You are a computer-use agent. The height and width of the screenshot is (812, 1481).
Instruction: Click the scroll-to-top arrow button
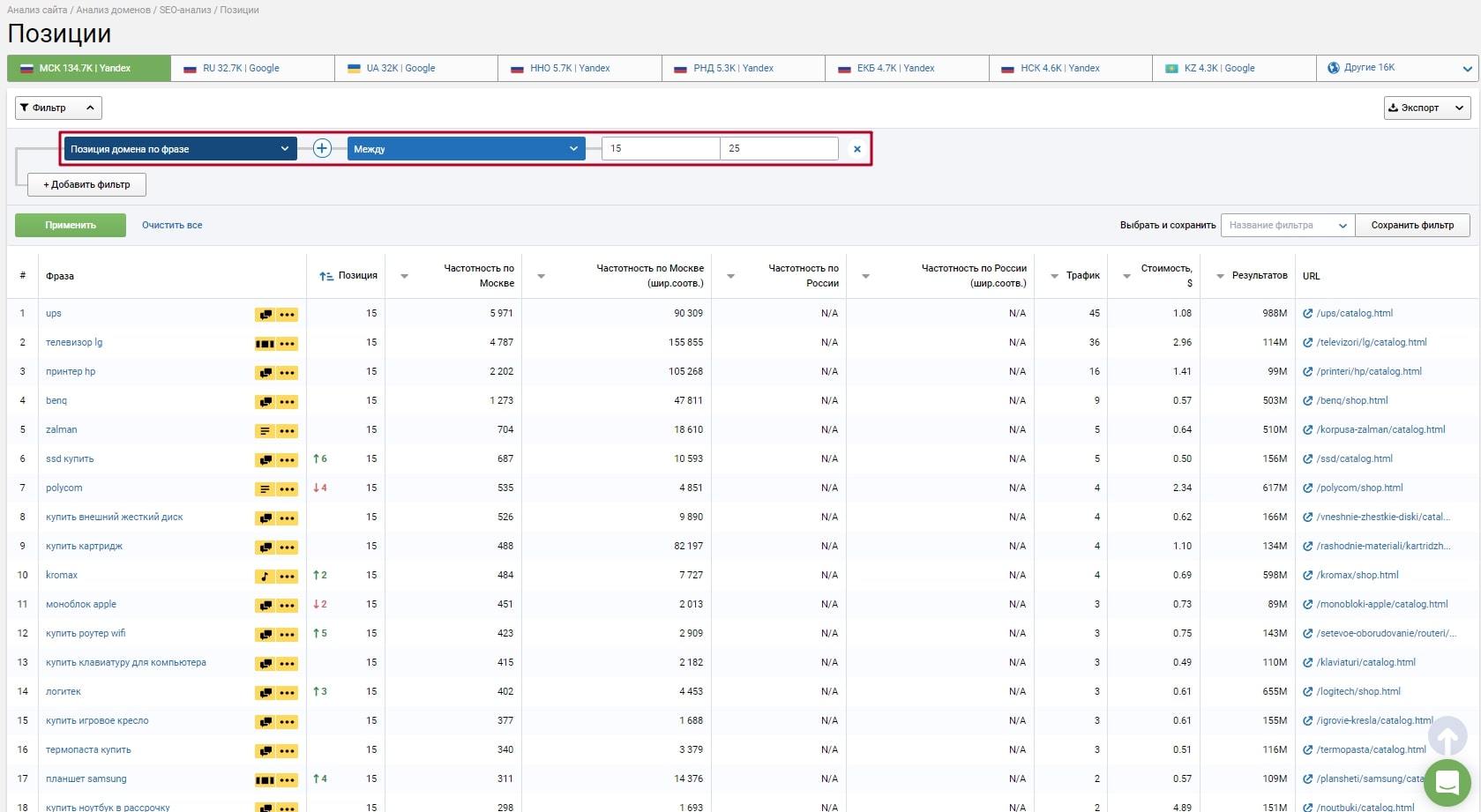pos(1447,735)
